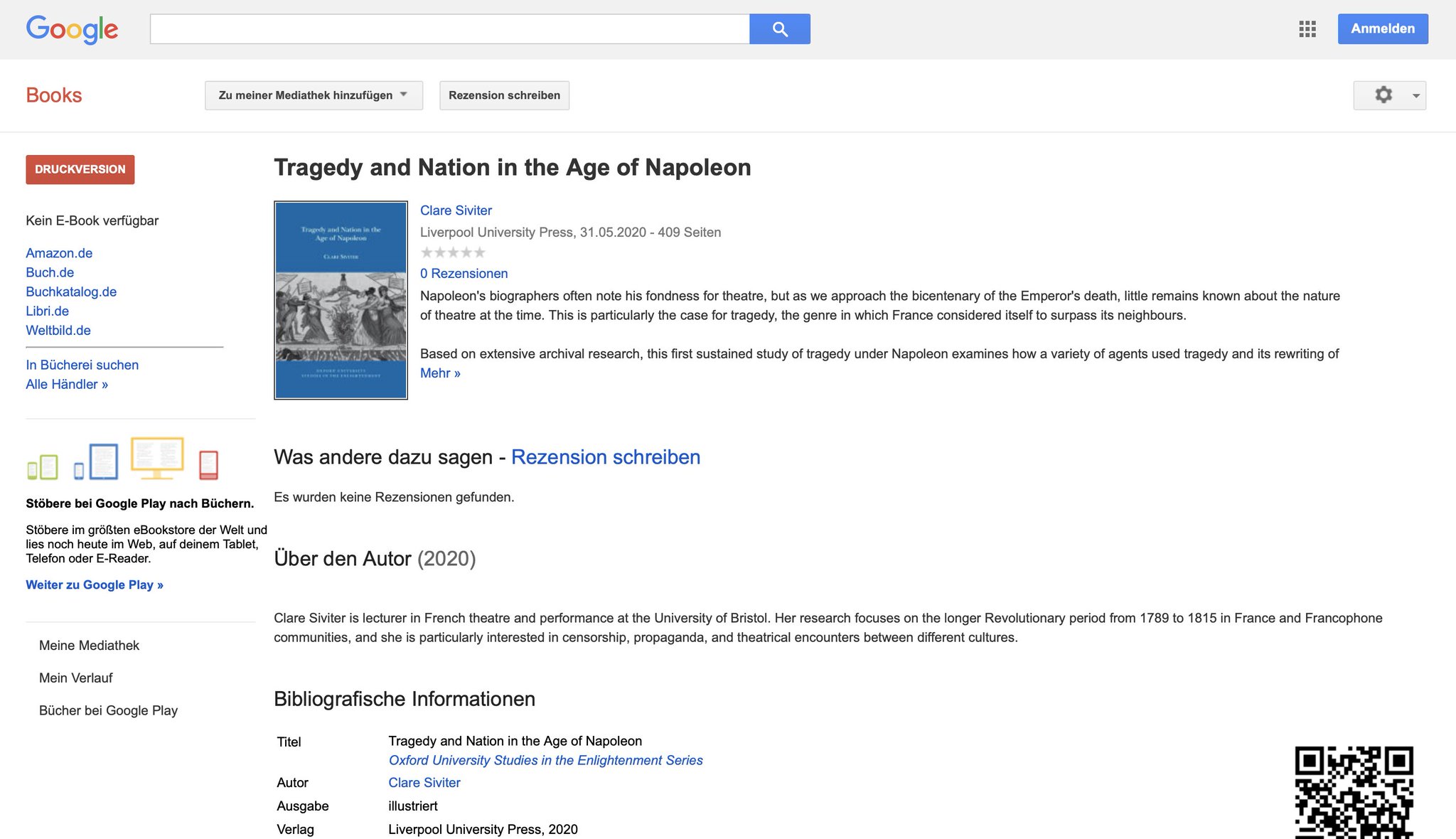Open the dropdown arrow beside the gear

coord(1415,96)
